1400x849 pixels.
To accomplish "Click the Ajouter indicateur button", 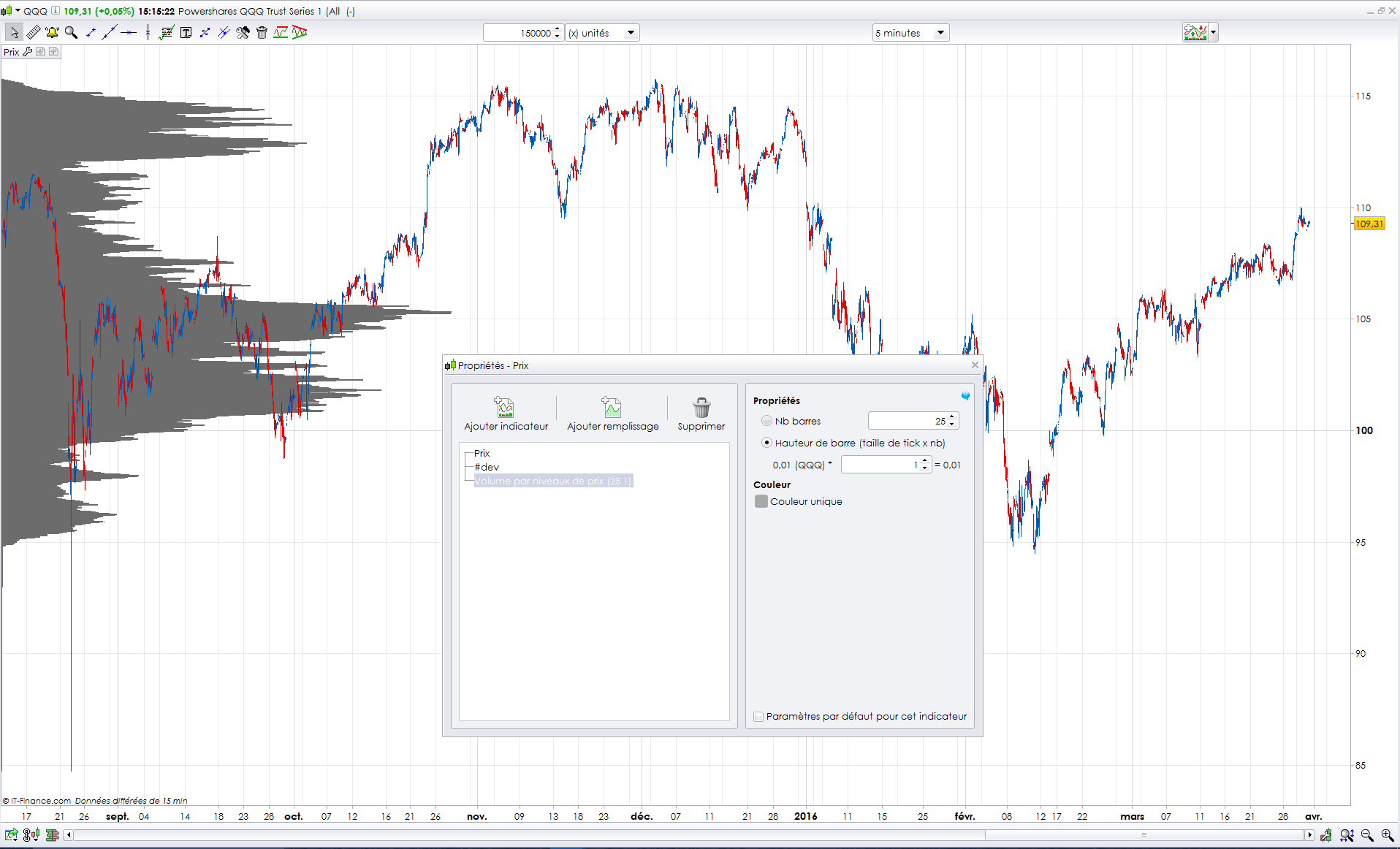I will pos(506,414).
